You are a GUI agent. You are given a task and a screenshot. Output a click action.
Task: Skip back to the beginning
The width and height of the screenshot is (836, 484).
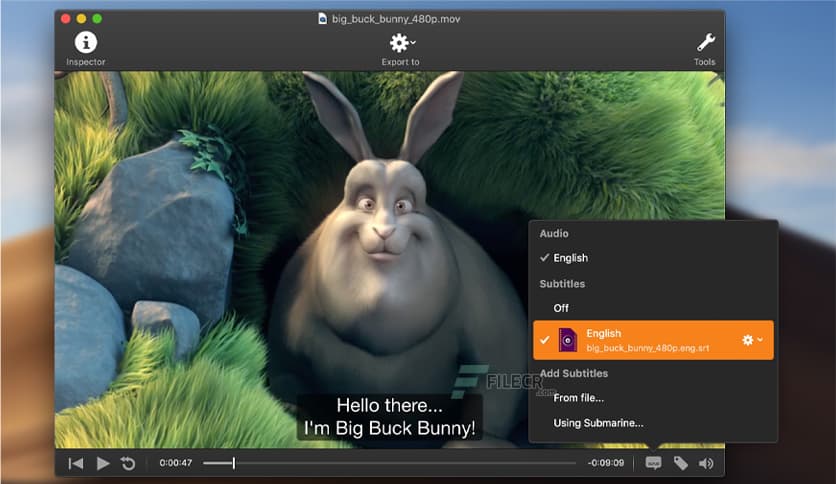(76, 463)
